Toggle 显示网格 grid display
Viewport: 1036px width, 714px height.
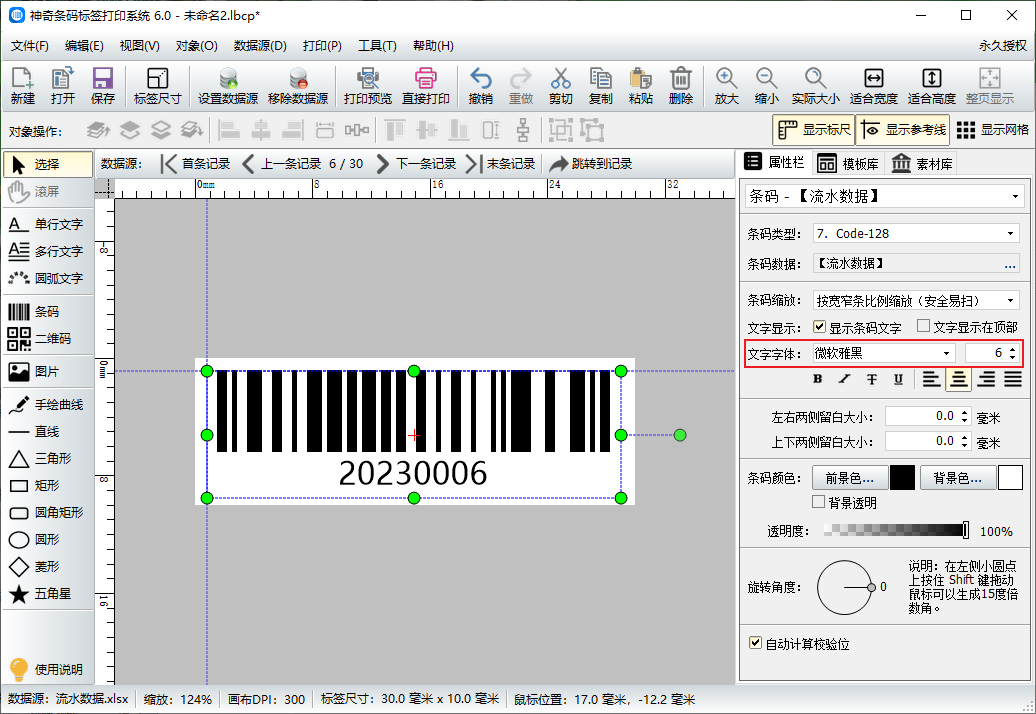992,129
